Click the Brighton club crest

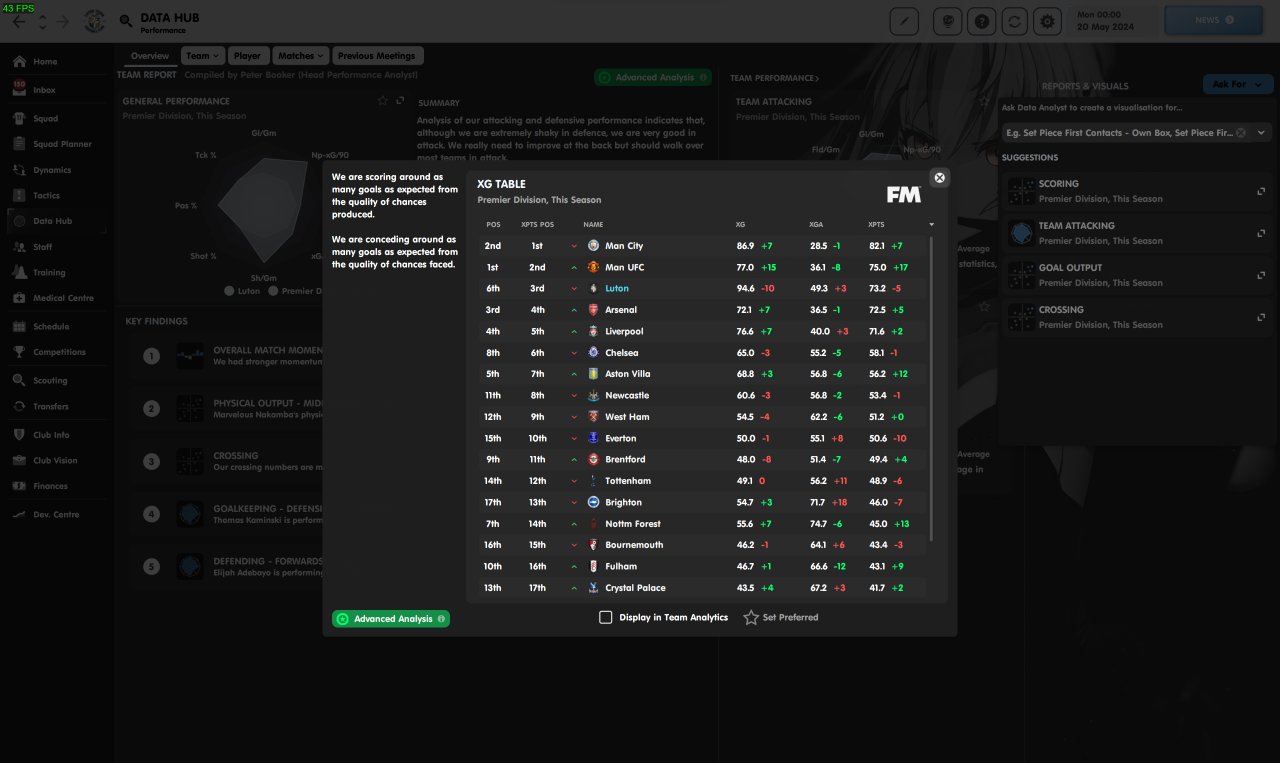click(x=594, y=502)
